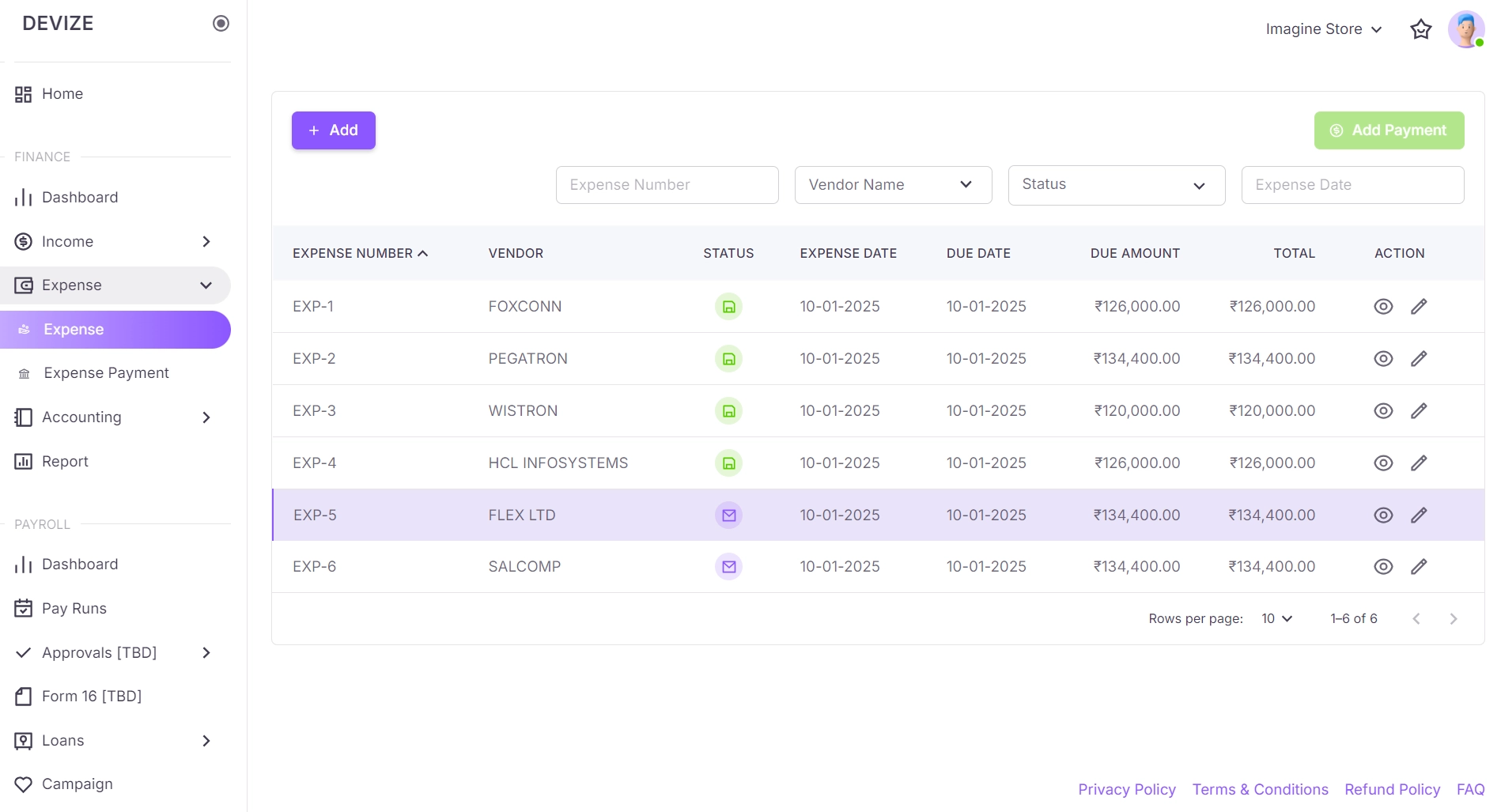
Task: Click the Expense wallet icon in sidebar
Action: (24, 285)
